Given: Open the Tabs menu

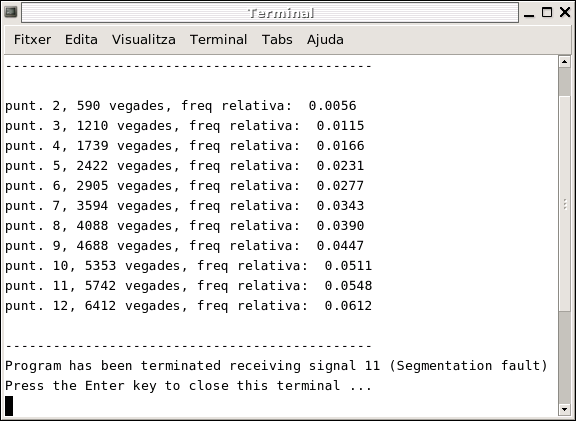Looking at the screenshot, I should [x=277, y=39].
